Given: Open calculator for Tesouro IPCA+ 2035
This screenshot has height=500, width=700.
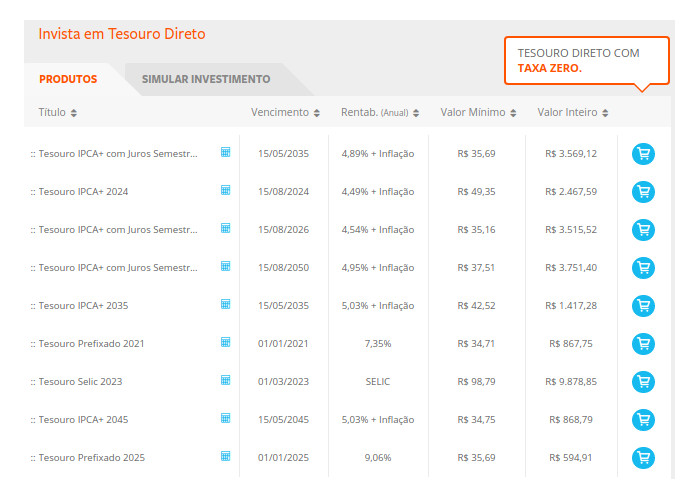Looking at the screenshot, I should tap(226, 304).
